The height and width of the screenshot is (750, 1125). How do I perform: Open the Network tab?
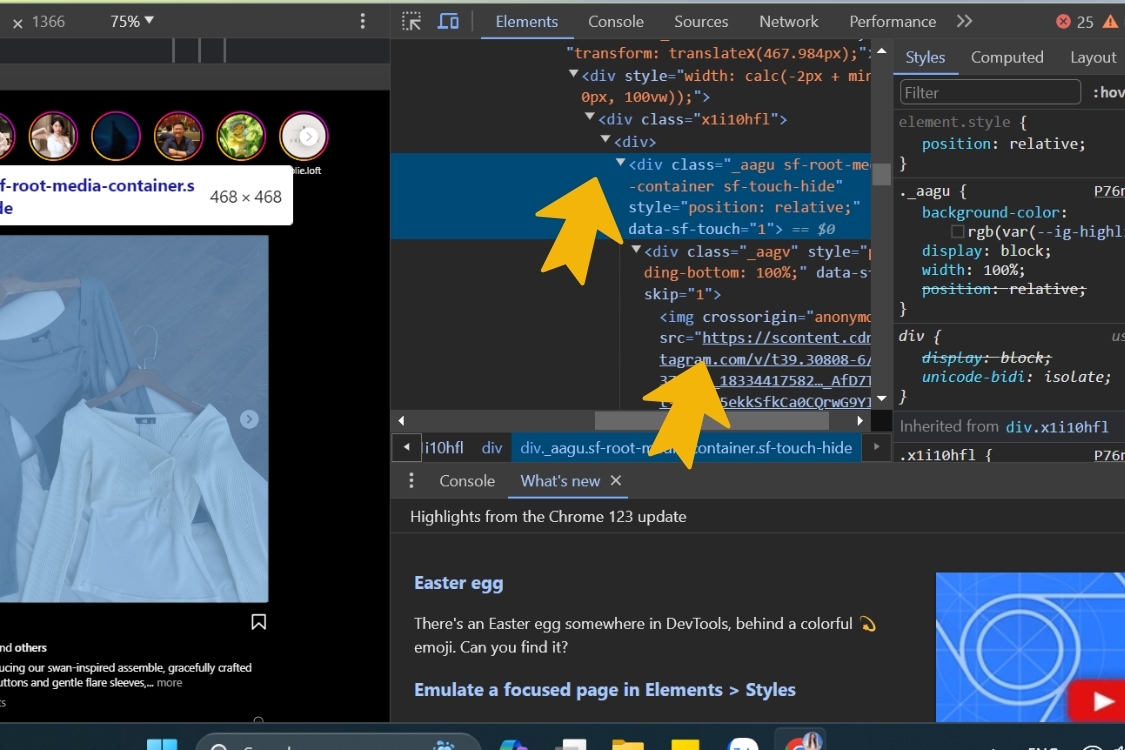pos(789,22)
